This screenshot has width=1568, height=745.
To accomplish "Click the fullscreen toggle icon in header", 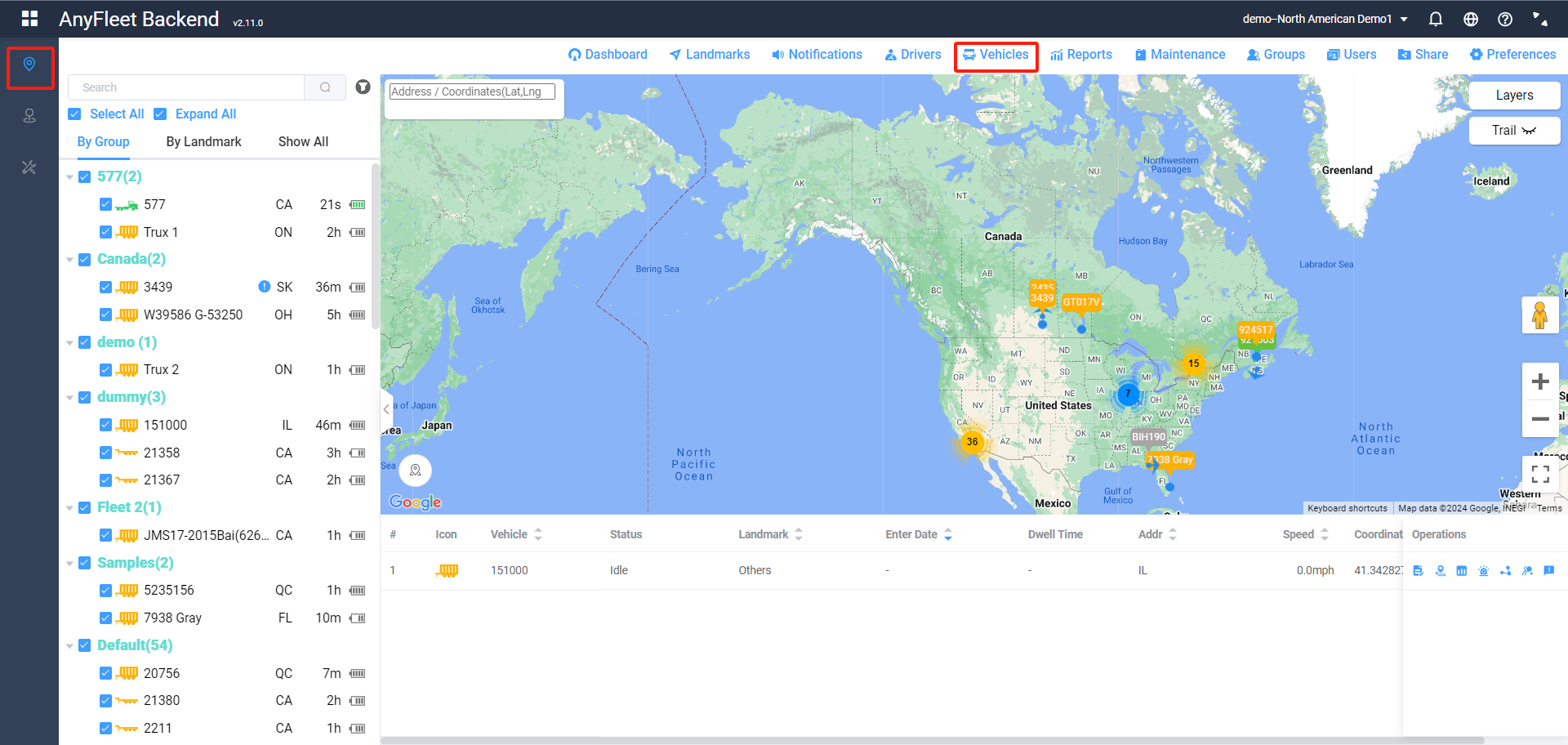I will click(x=1539, y=19).
